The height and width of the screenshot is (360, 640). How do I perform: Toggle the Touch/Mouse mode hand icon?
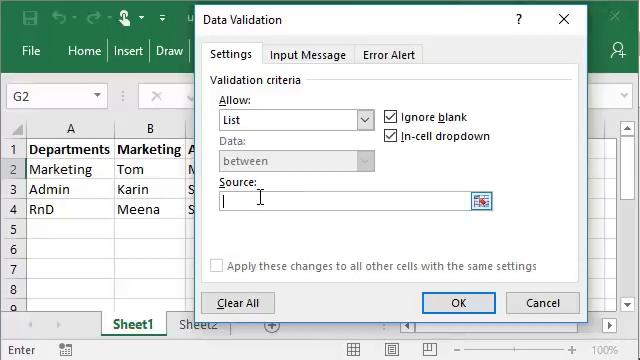click(125, 18)
